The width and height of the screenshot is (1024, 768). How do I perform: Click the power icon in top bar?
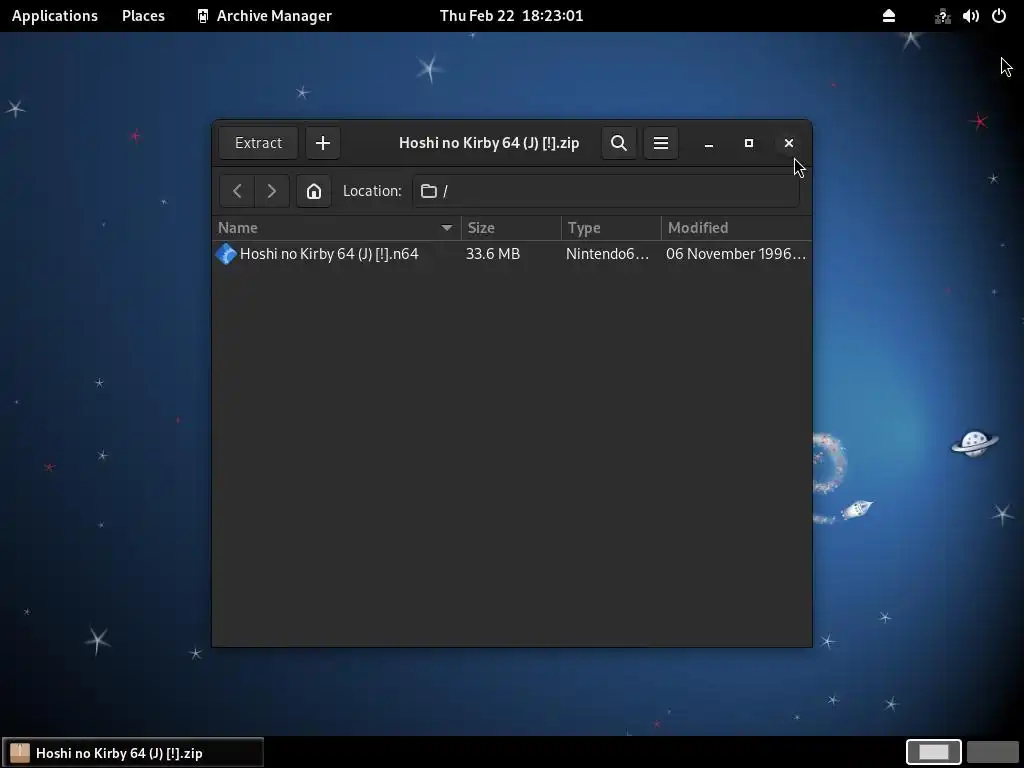pyautogui.click(x=999, y=16)
